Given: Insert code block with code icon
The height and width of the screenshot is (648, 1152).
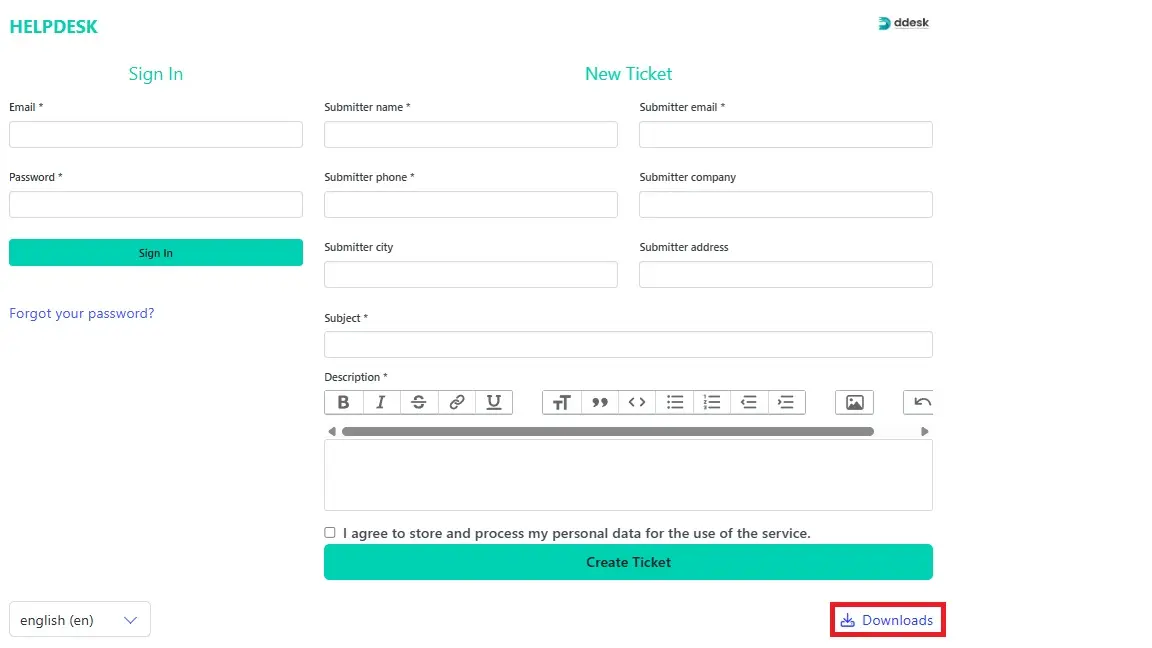Looking at the screenshot, I should point(637,402).
